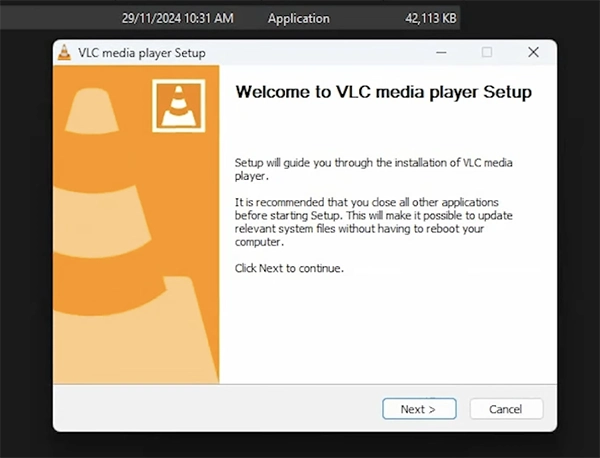This screenshot has width=600, height=458.
Task: Click the 'It is recommended' paragraph text
Action: 373,222
